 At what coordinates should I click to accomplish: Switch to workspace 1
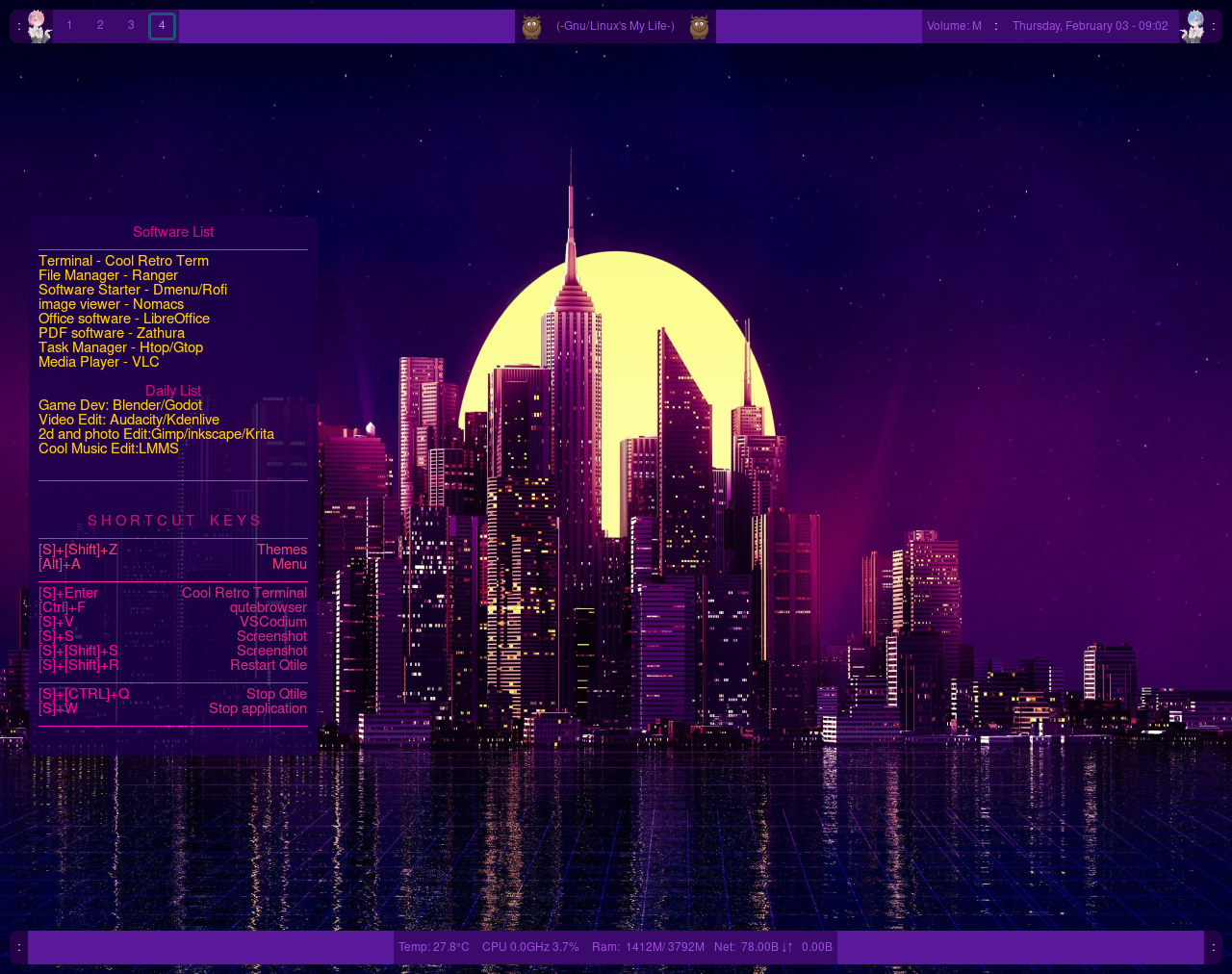tap(69, 26)
